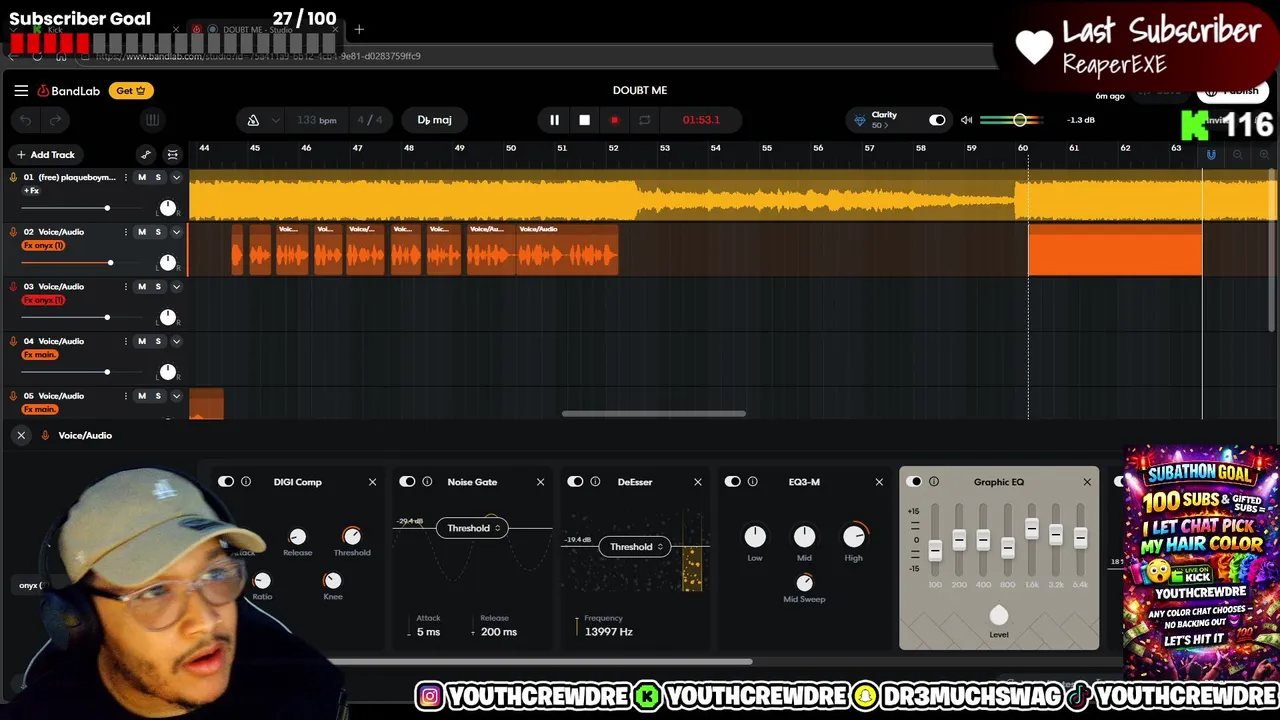Open Fx main preset on track 04

coord(40,355)
